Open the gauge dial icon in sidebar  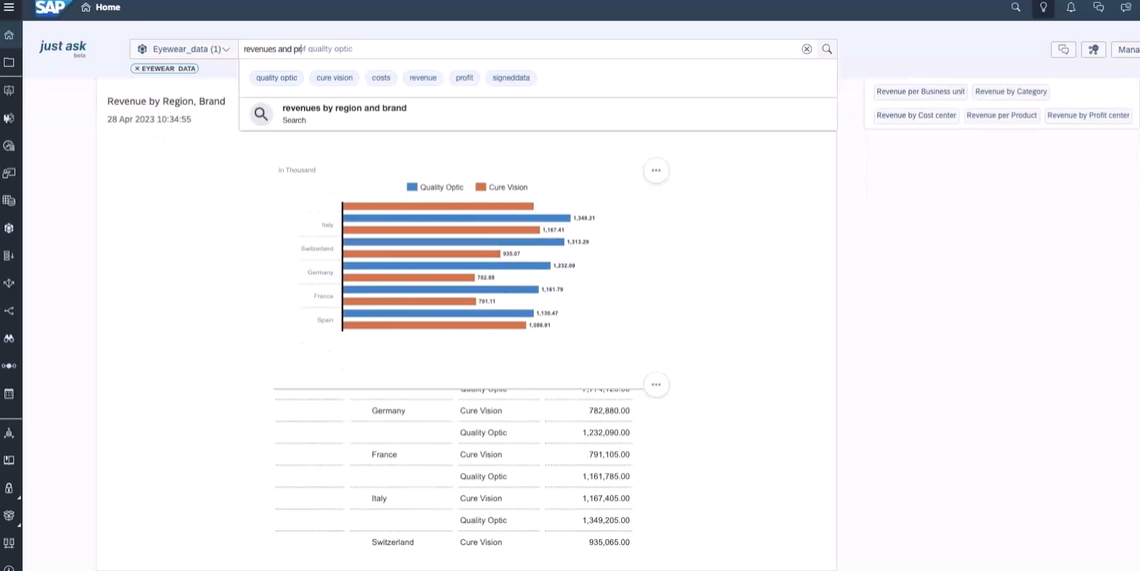pyautogui.click(x=9, y=145)
